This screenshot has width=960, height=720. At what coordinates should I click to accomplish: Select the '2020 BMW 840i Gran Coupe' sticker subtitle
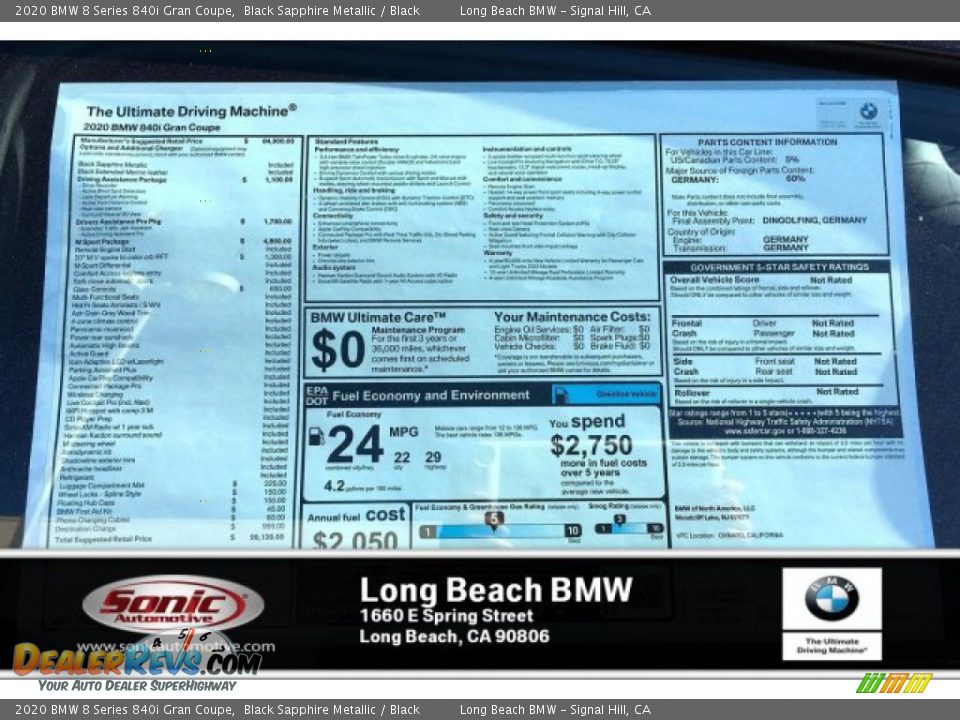tap(151, 127)
